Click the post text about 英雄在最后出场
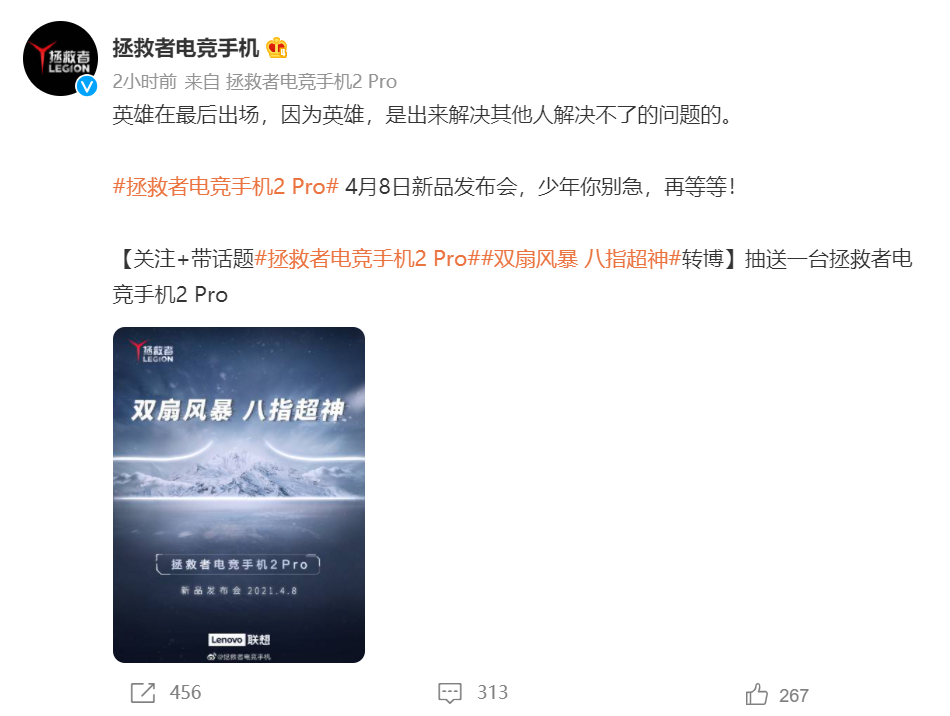Viewport: 950px width, 716px height. coord(423,114)
